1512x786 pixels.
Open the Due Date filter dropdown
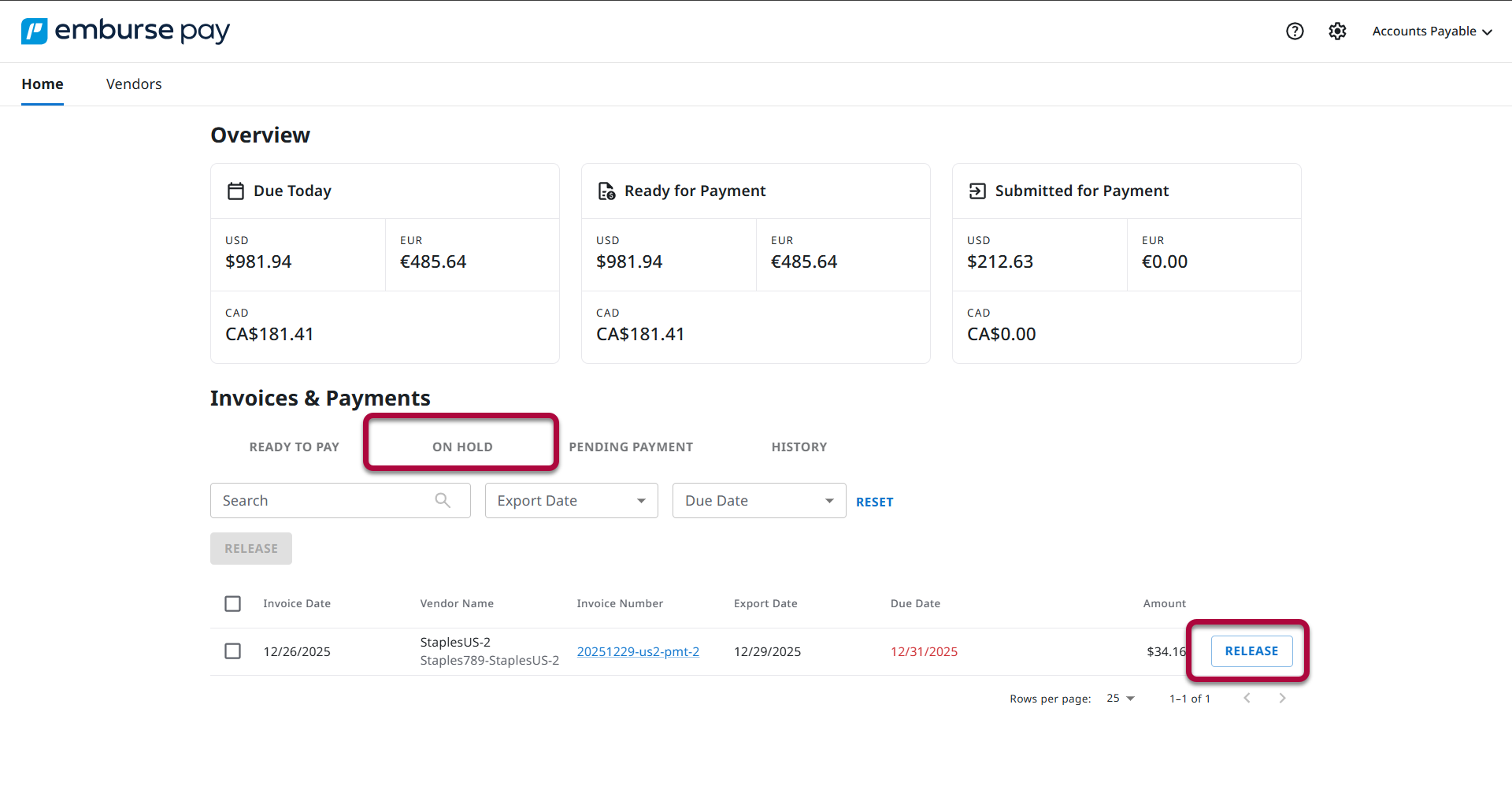coord(758,500)
